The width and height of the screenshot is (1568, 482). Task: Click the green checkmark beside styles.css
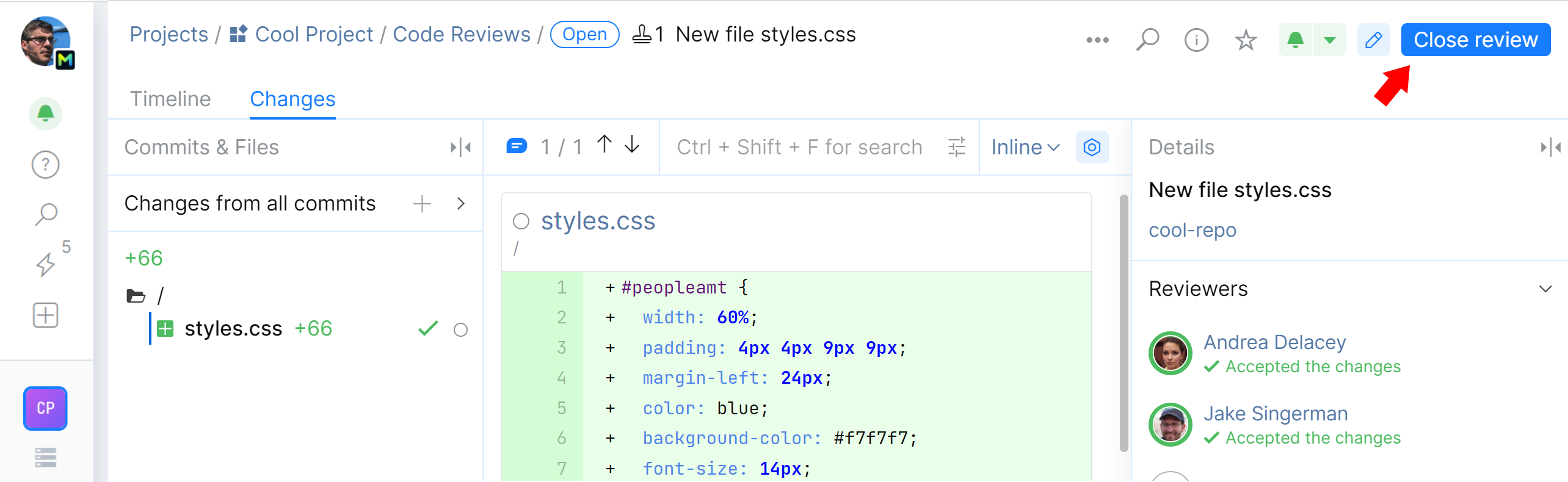[x=428, y=328]
